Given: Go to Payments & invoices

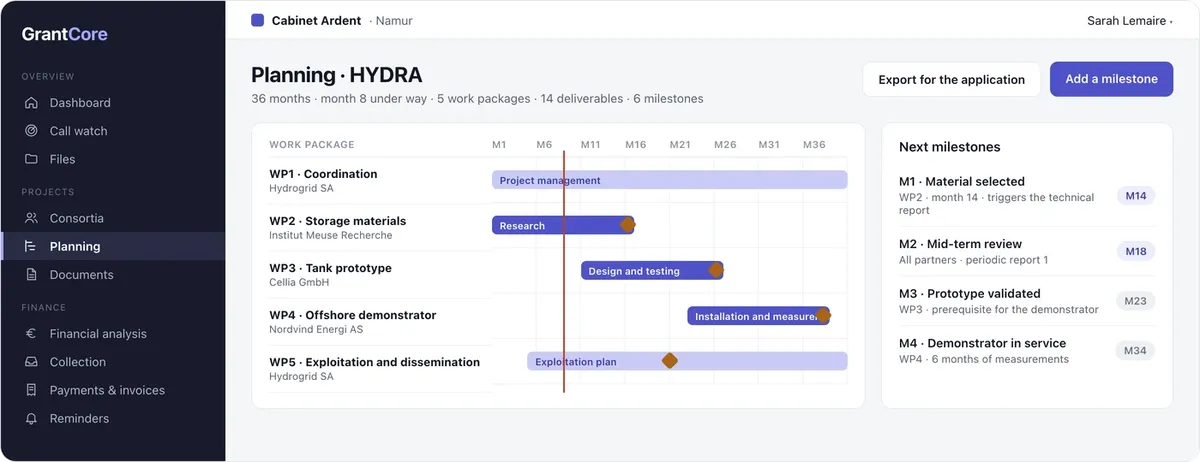Looking at the screenshot, I should point(113,390).
